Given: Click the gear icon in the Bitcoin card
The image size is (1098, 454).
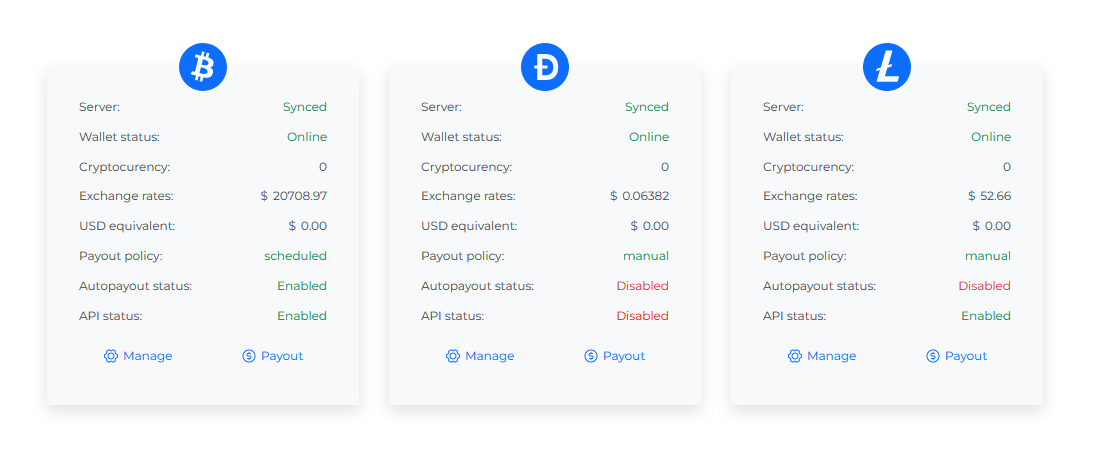Looking at the screenshot, I should (x=111, y=356).
